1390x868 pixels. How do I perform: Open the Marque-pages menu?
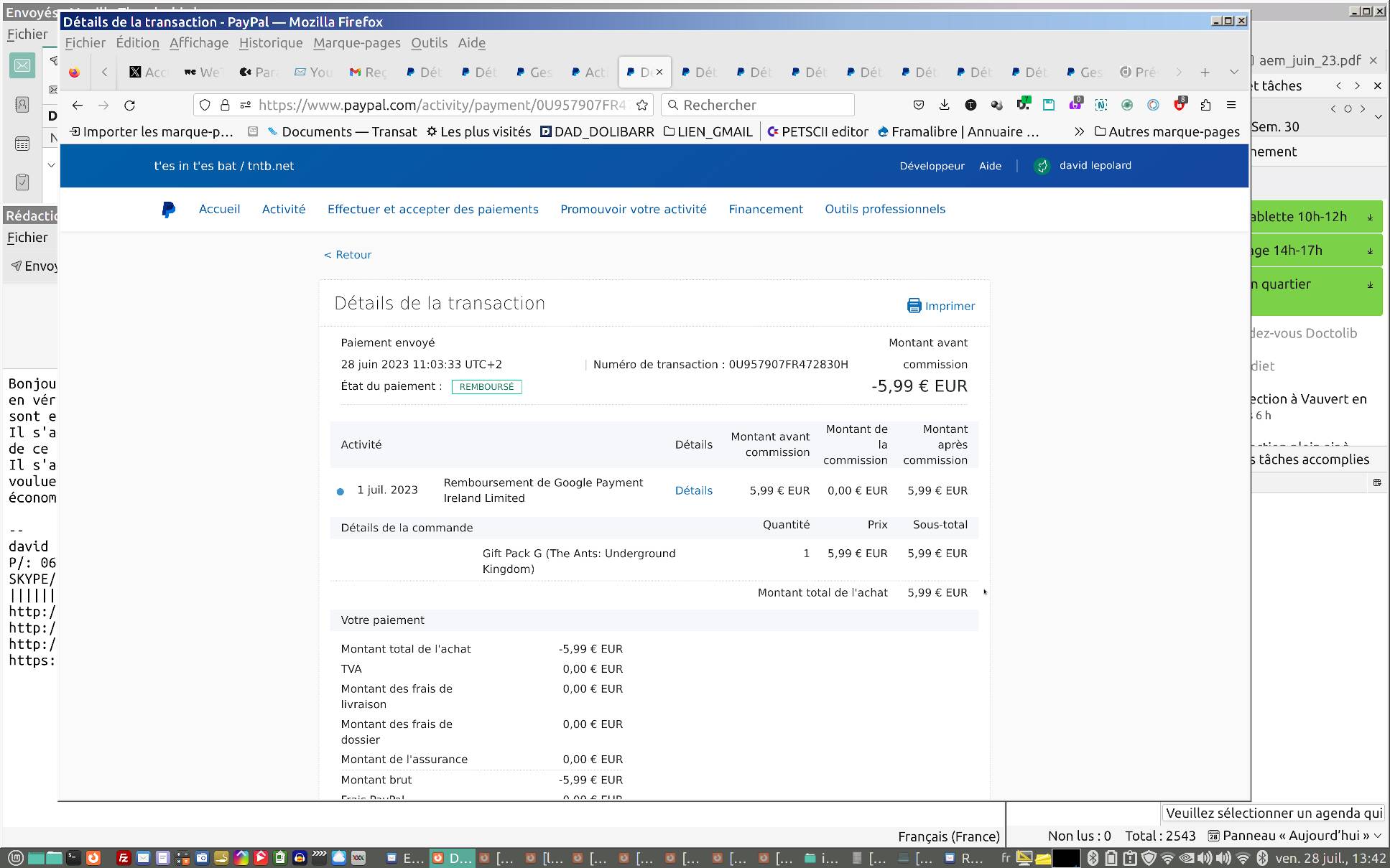coord(356,43)
